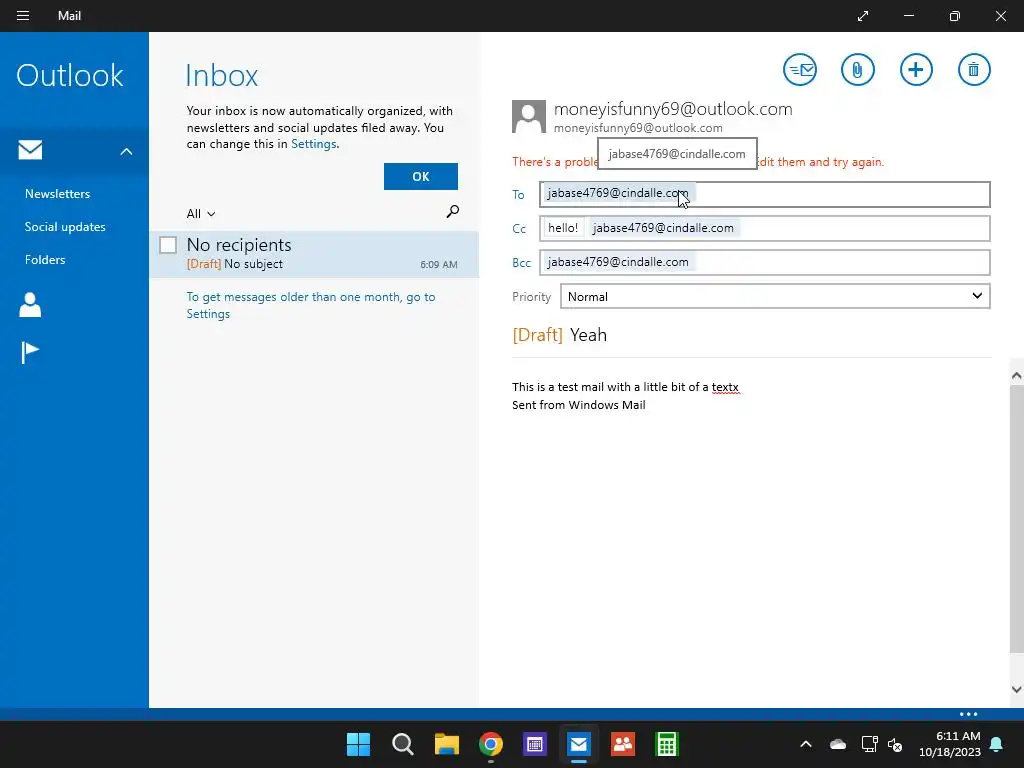Open the green calculator taskbar app
The height and width of the screenshot is (768, 1024).
(667, 744)
